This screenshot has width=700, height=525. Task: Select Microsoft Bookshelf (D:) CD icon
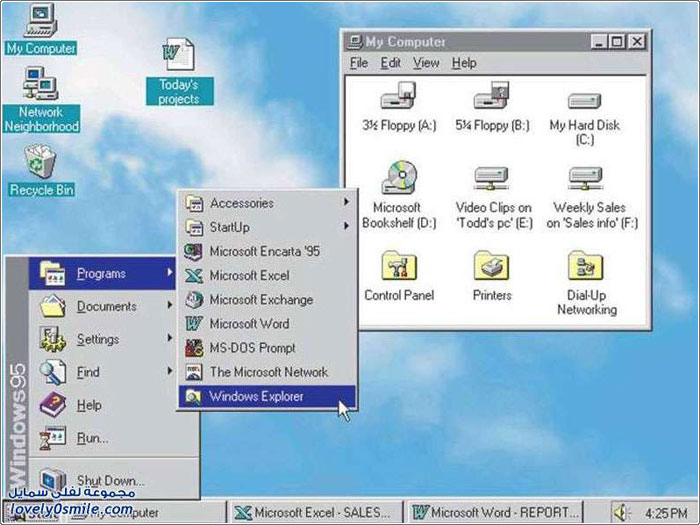click(x=398, y=177)
